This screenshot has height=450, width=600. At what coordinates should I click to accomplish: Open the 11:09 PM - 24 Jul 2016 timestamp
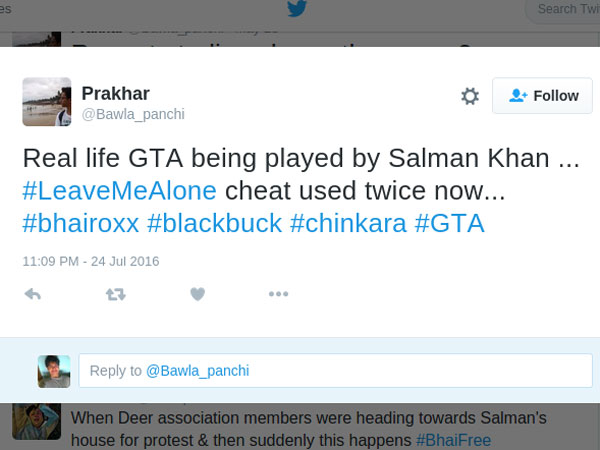[91, 261]
